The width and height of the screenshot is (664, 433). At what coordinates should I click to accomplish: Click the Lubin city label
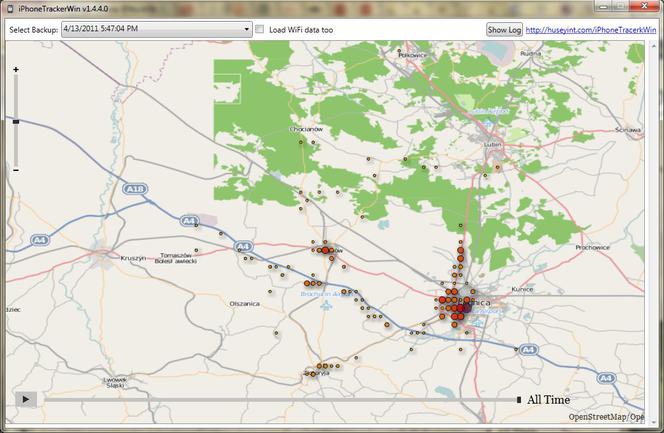pos(492,144)
